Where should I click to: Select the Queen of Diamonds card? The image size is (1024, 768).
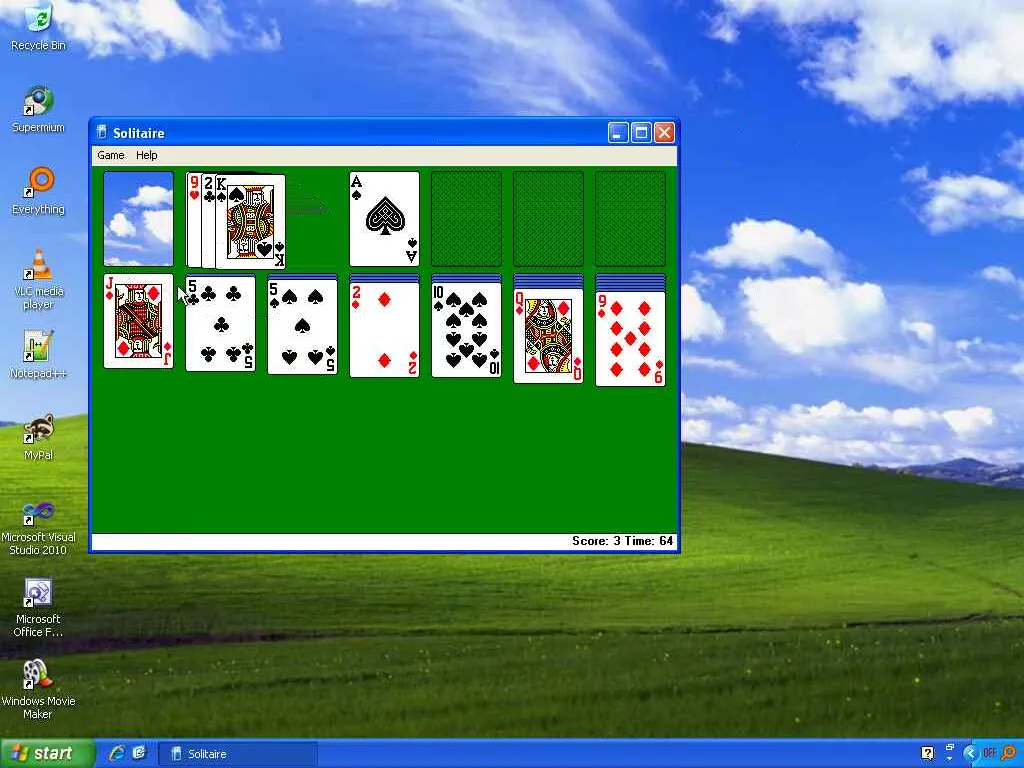pyautogui.click(x=549, y=336)
